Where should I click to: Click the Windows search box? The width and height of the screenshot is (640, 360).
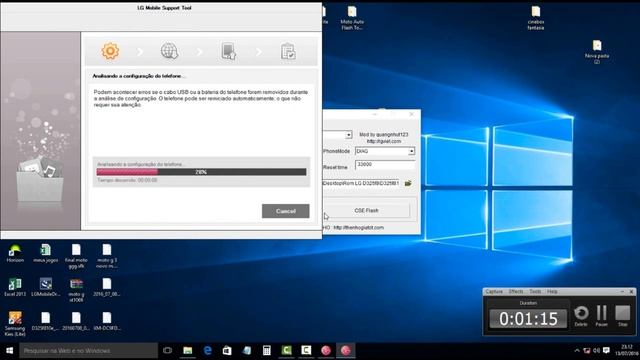click(x=88, y=351)
